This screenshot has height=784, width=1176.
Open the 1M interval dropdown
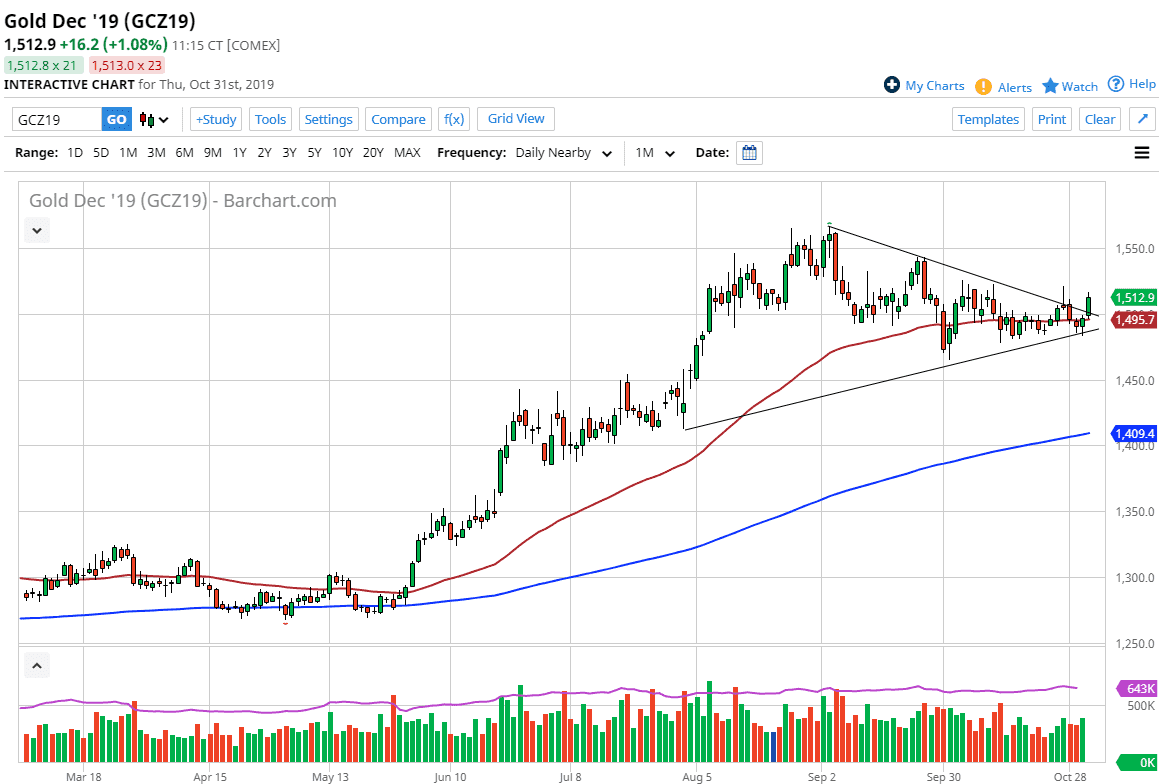click(x=655, y=153)
